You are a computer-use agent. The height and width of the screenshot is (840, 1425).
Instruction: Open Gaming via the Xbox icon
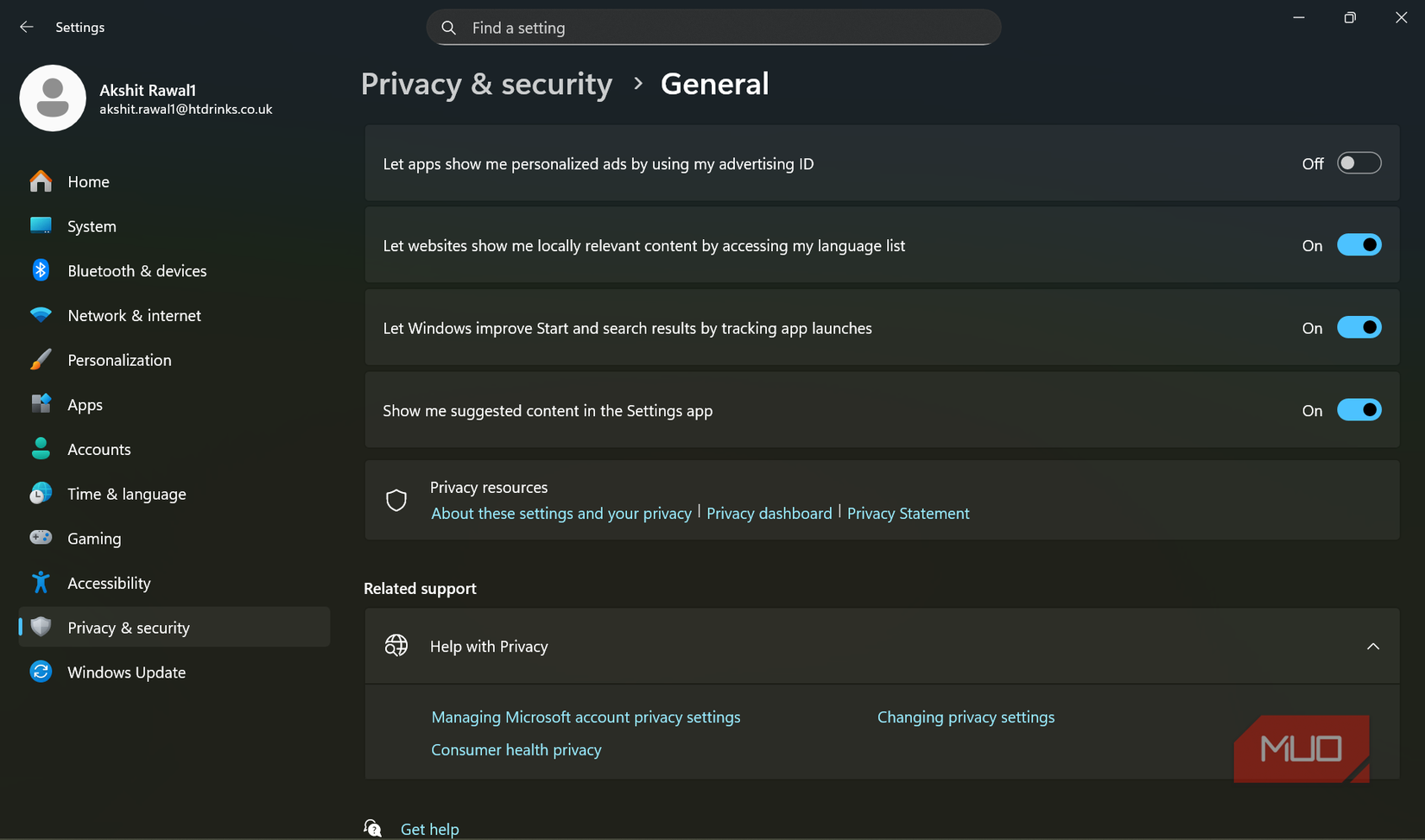41,538
